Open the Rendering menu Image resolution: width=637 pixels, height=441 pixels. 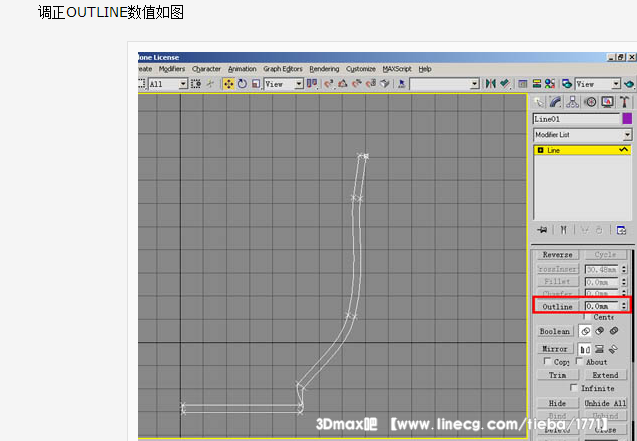click(324, 69)
